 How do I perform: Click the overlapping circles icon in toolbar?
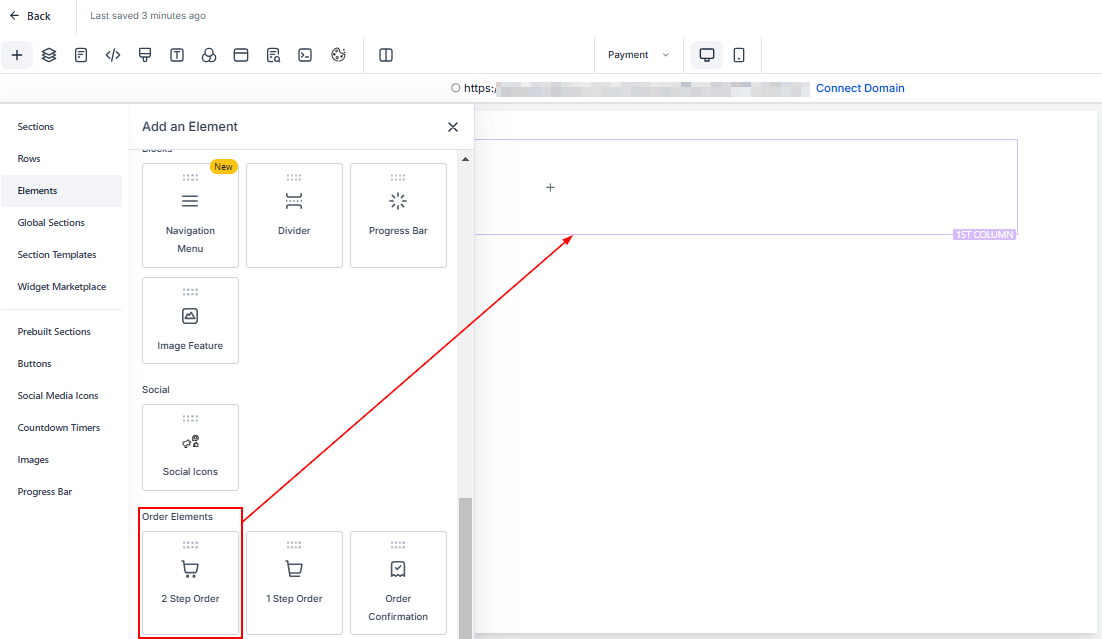(x=209, y=55)
